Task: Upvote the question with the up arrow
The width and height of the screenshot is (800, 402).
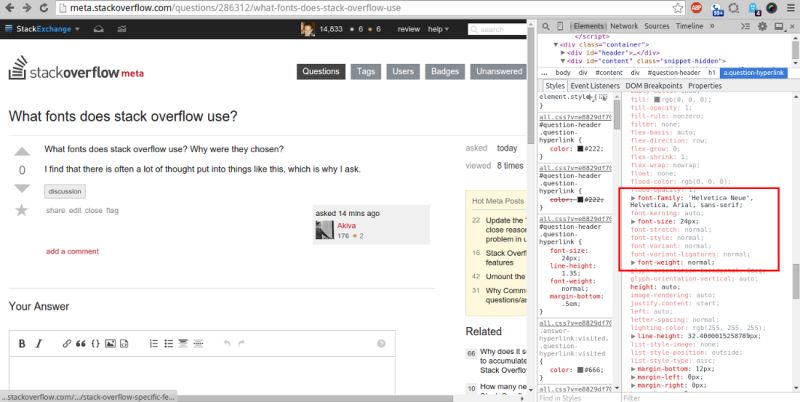Action: pyautogui.click(x=22, y=152)
